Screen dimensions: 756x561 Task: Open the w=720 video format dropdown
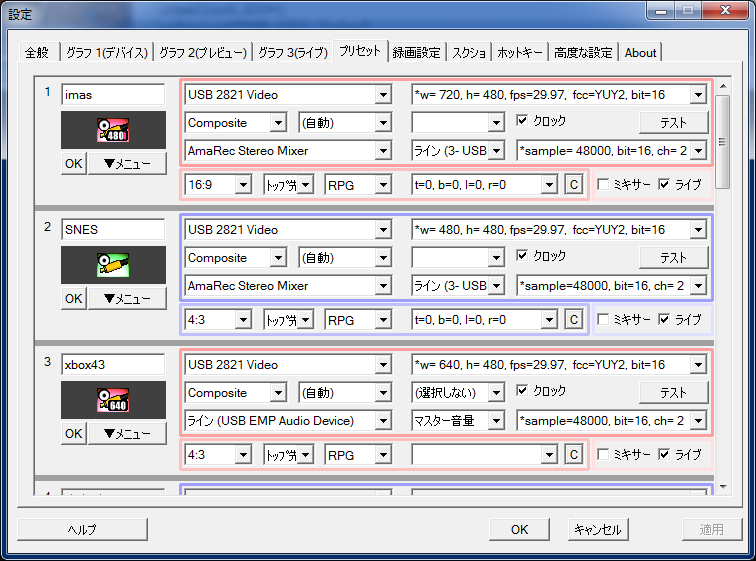coord(559,94)
